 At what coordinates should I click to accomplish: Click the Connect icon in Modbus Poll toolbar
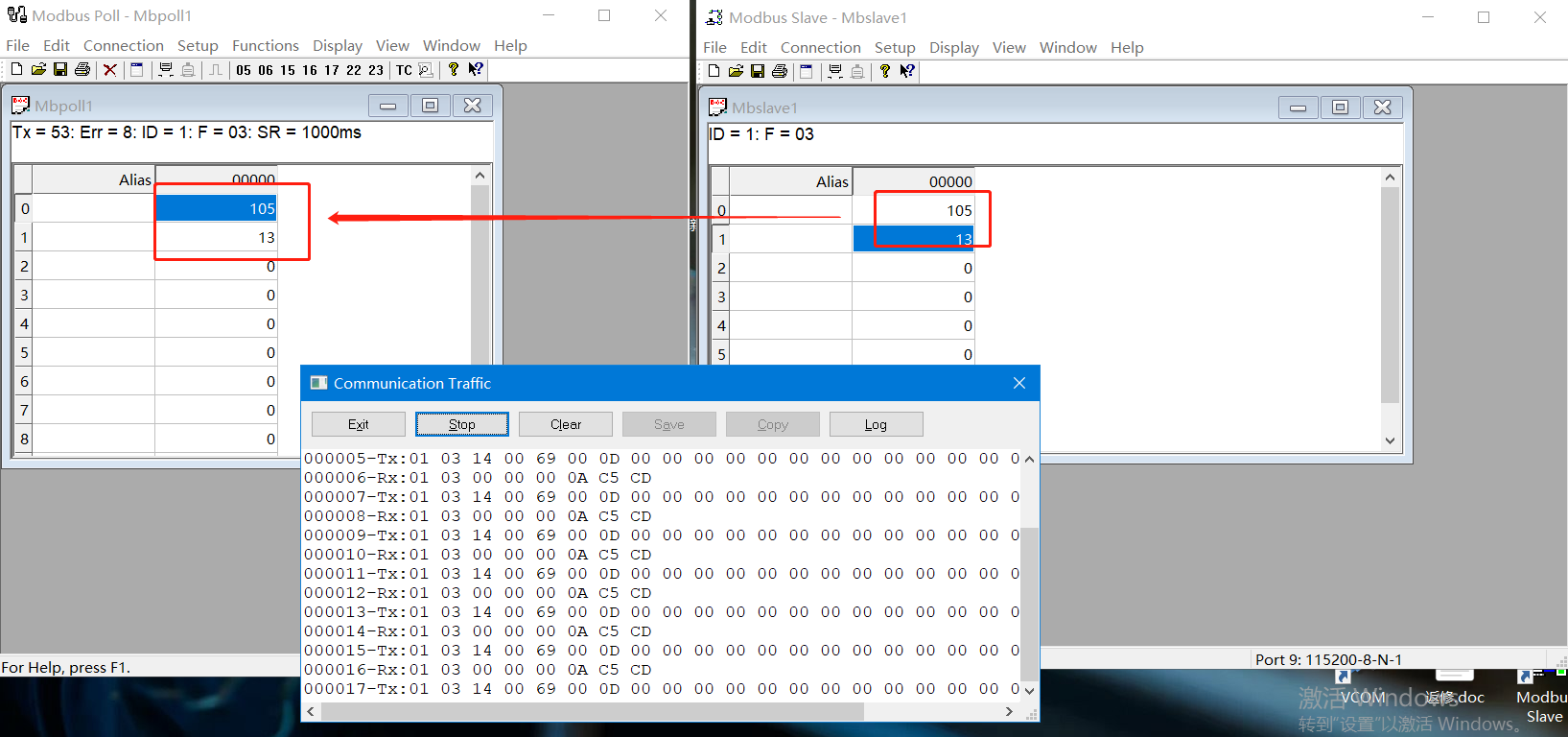pos(165,70)
